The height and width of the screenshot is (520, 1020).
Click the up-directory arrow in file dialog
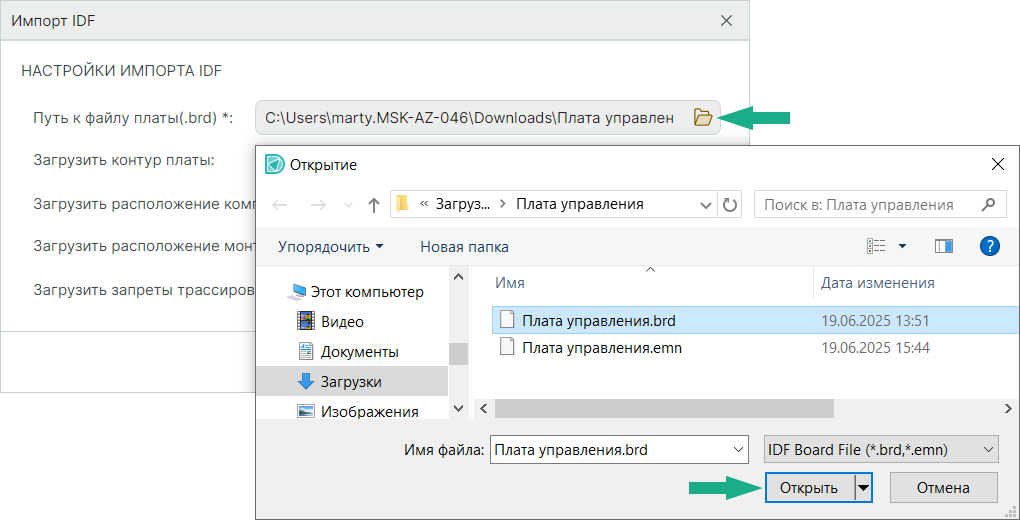(373, 205)
